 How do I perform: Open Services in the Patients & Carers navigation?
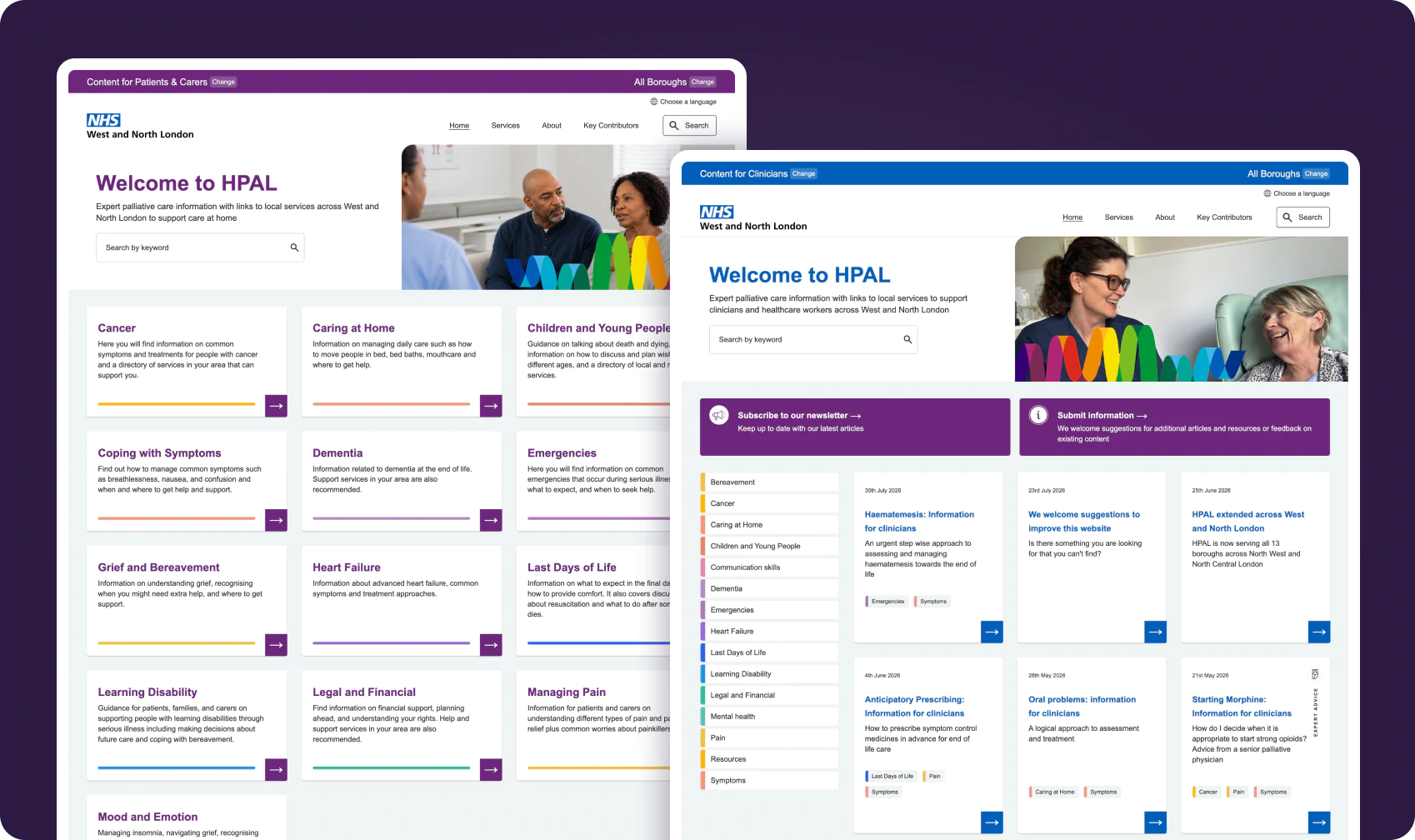click(506, 126)
